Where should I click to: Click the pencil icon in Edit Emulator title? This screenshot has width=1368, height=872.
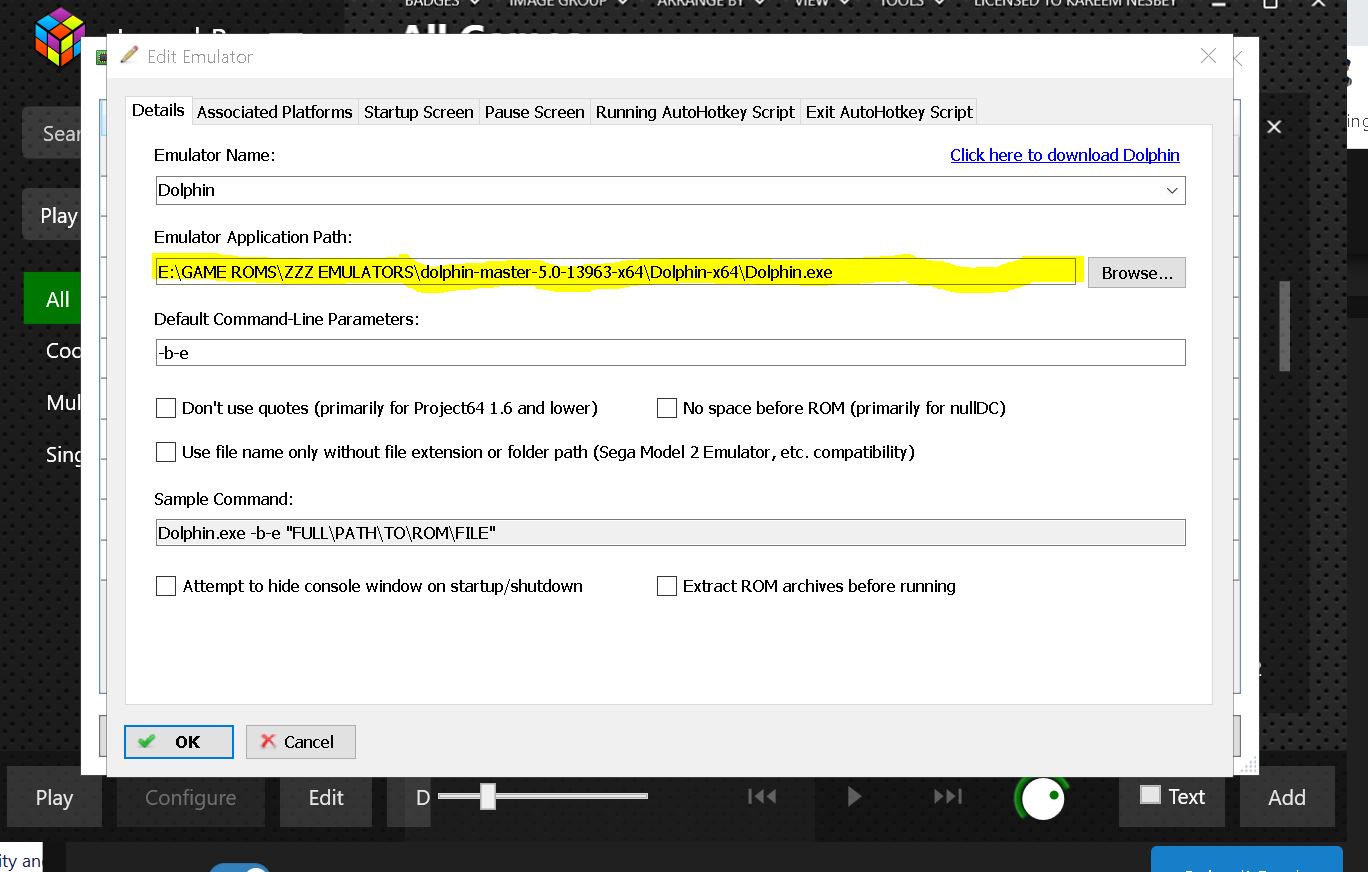pos(129,56)
